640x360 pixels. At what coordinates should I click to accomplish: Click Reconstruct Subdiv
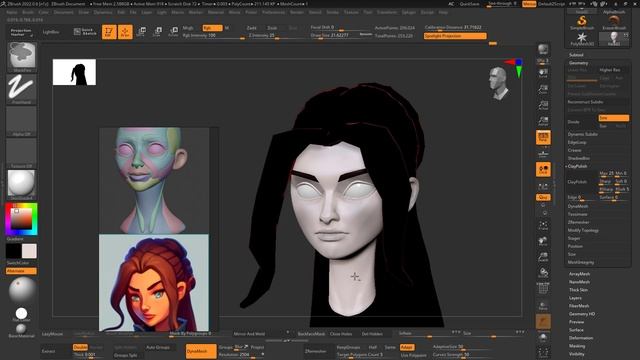[x=585, y=102]
